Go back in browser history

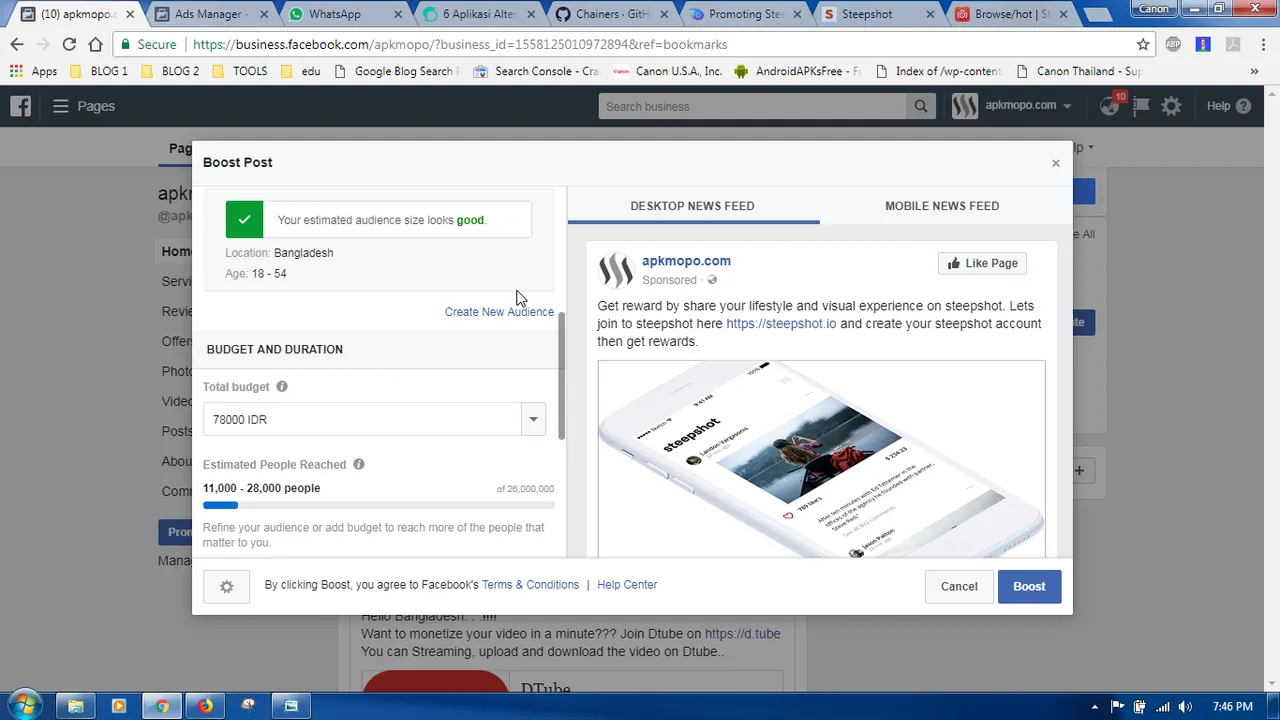pyautogui.click(x=17, y=44)
